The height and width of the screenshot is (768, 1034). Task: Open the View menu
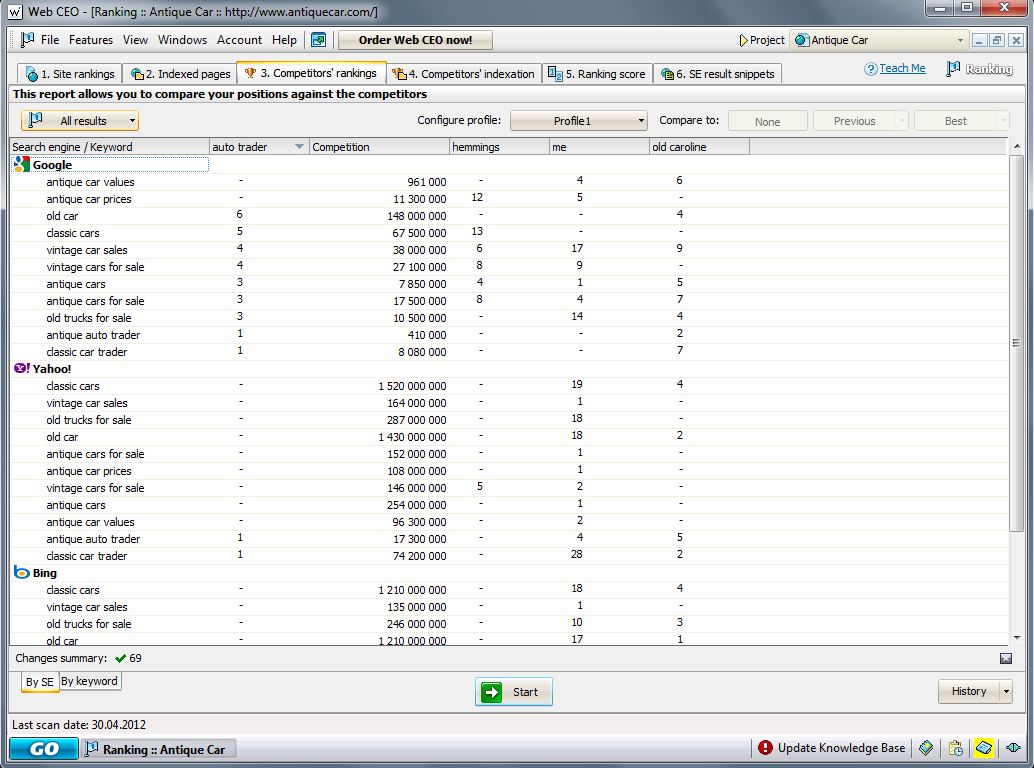click(135, 40)
